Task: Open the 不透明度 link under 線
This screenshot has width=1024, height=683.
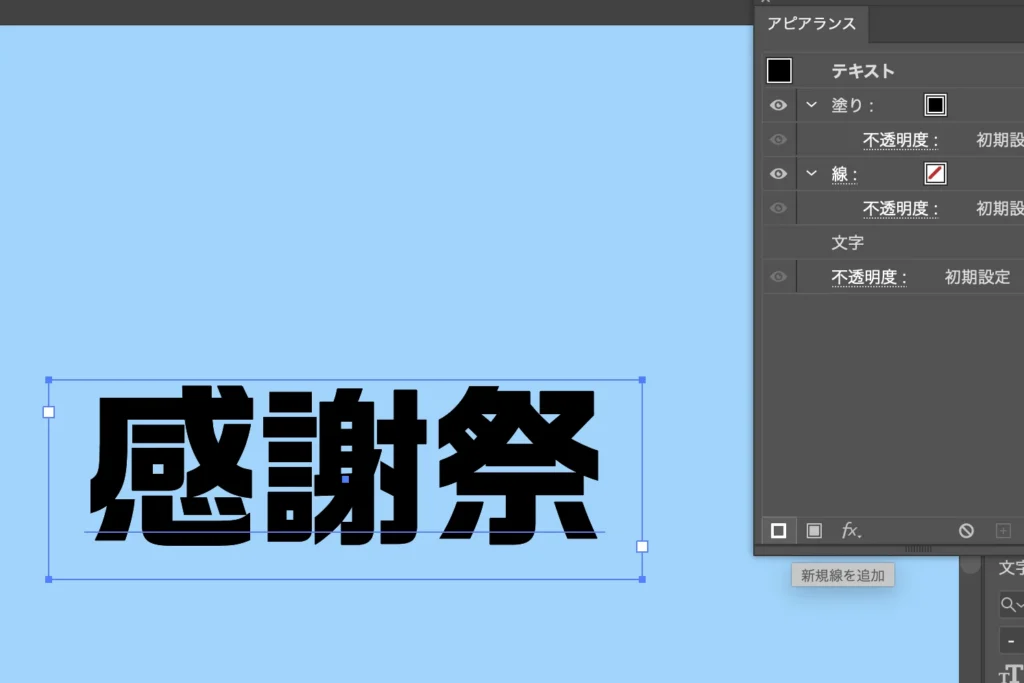Action: [900, 209]
